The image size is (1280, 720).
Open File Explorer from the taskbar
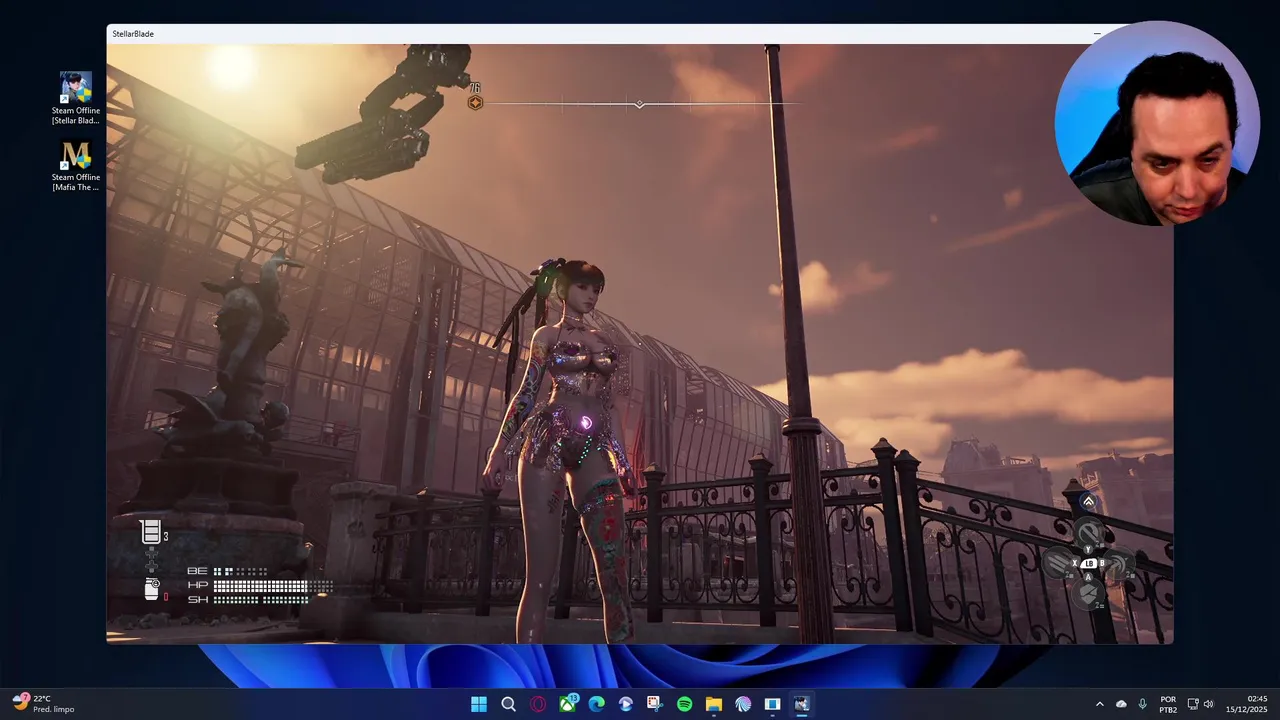pyautogui.click(x=714, y=704)
